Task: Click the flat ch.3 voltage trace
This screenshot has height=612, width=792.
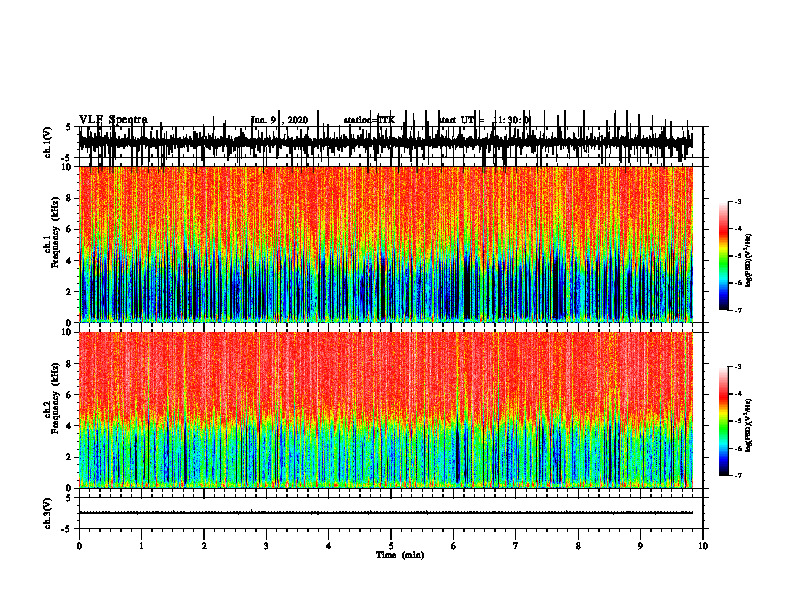Action: click(x=386, y=513)
